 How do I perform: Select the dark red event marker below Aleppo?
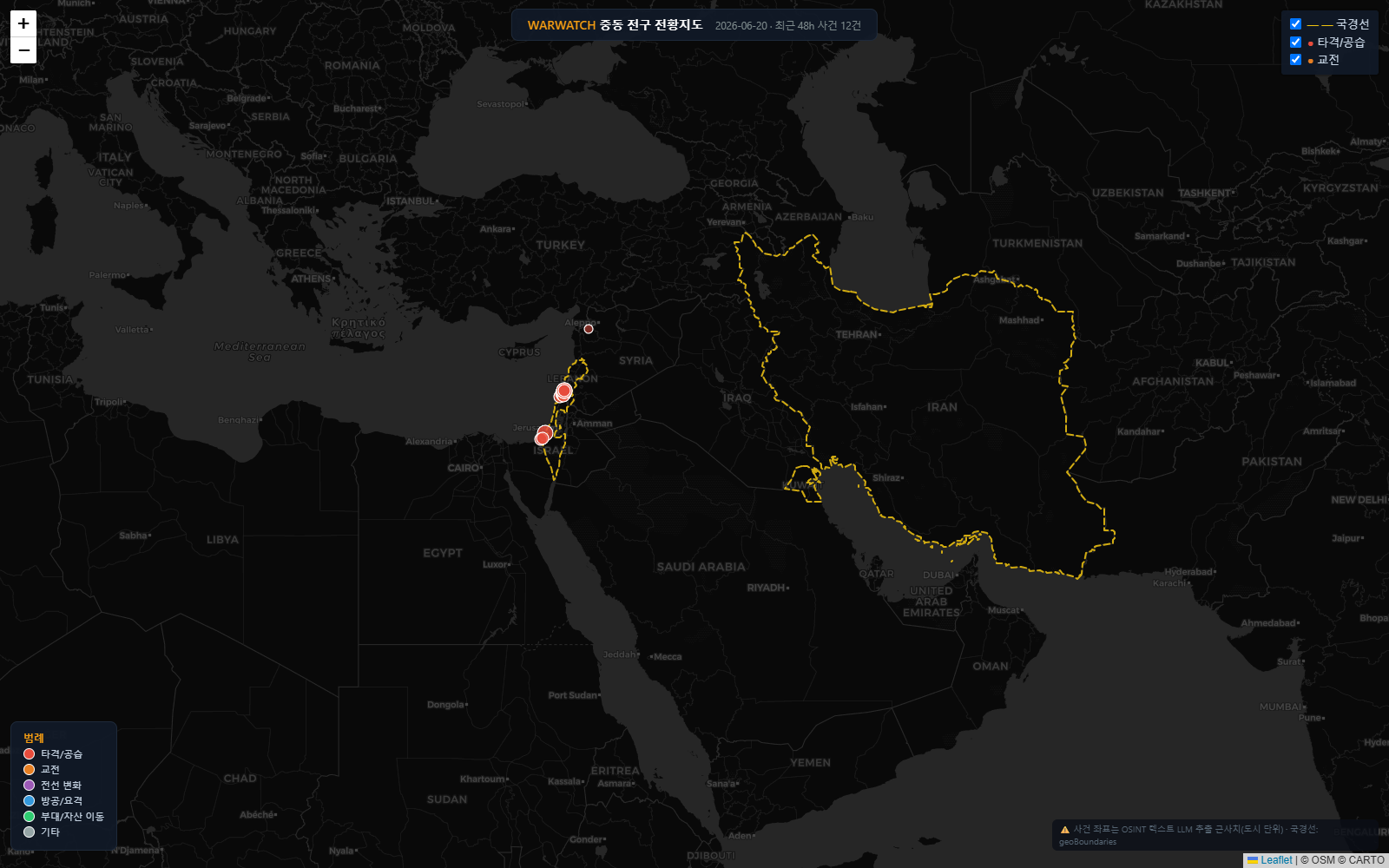[x=589, y=329]
